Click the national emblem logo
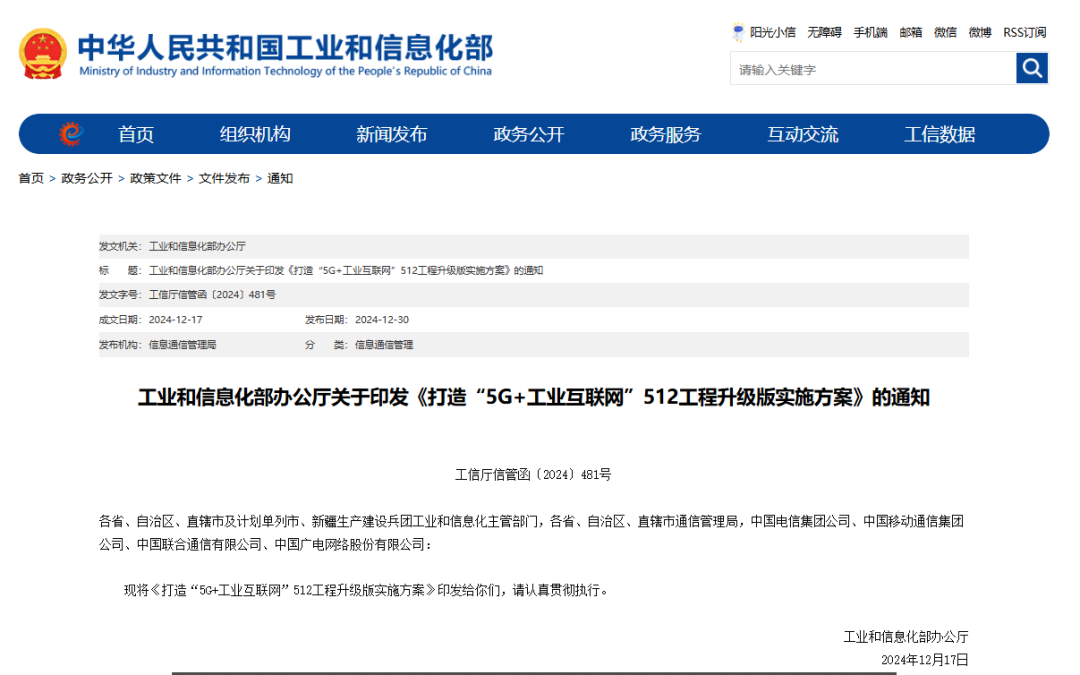The image size is (1080, 675). click(x=43, y=54)
